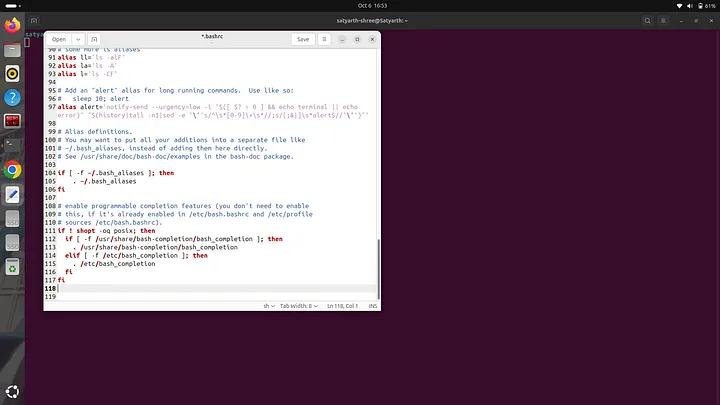Select the Text Editor dock icon
720x405 pixels.
pos(12,195)
